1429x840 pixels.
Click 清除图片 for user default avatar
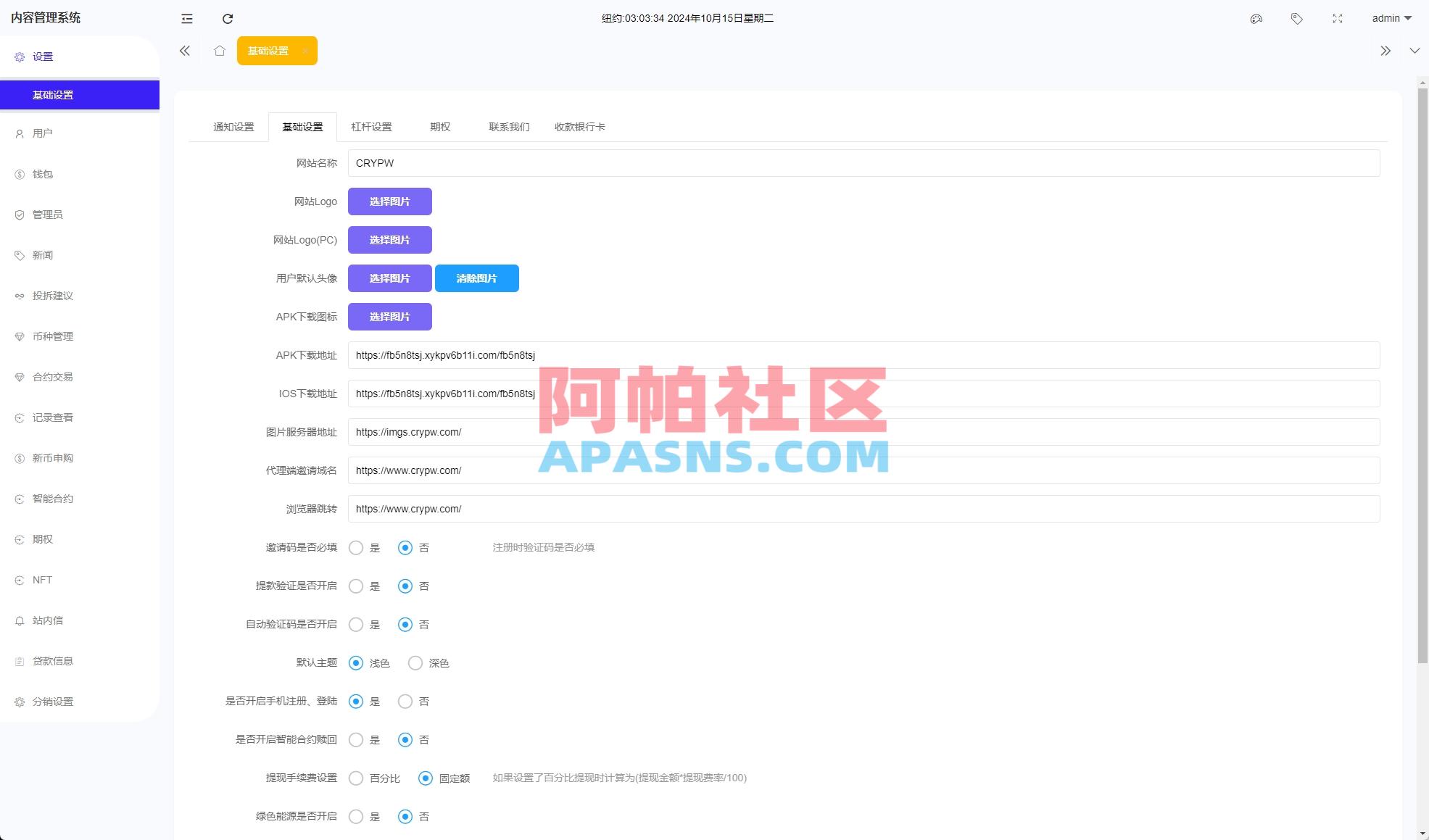(x=476, y=278)
